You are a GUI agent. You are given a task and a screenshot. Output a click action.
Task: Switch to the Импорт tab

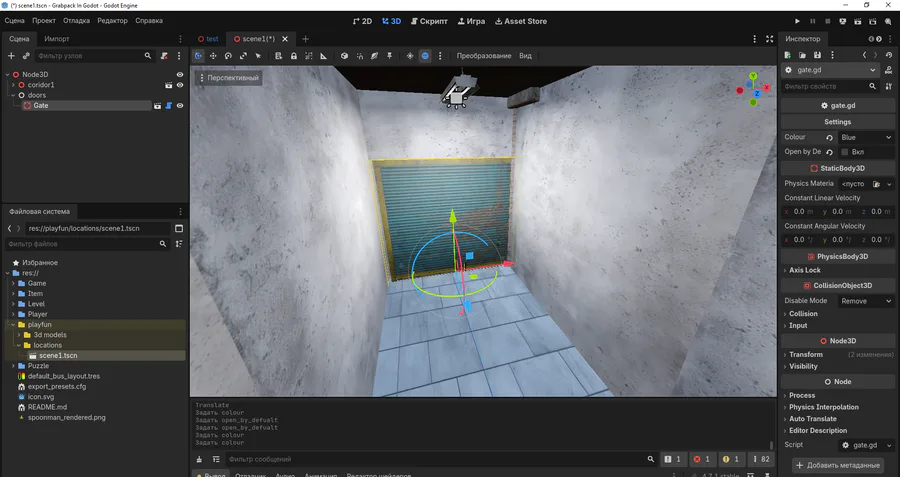click(x=57, y=39)
